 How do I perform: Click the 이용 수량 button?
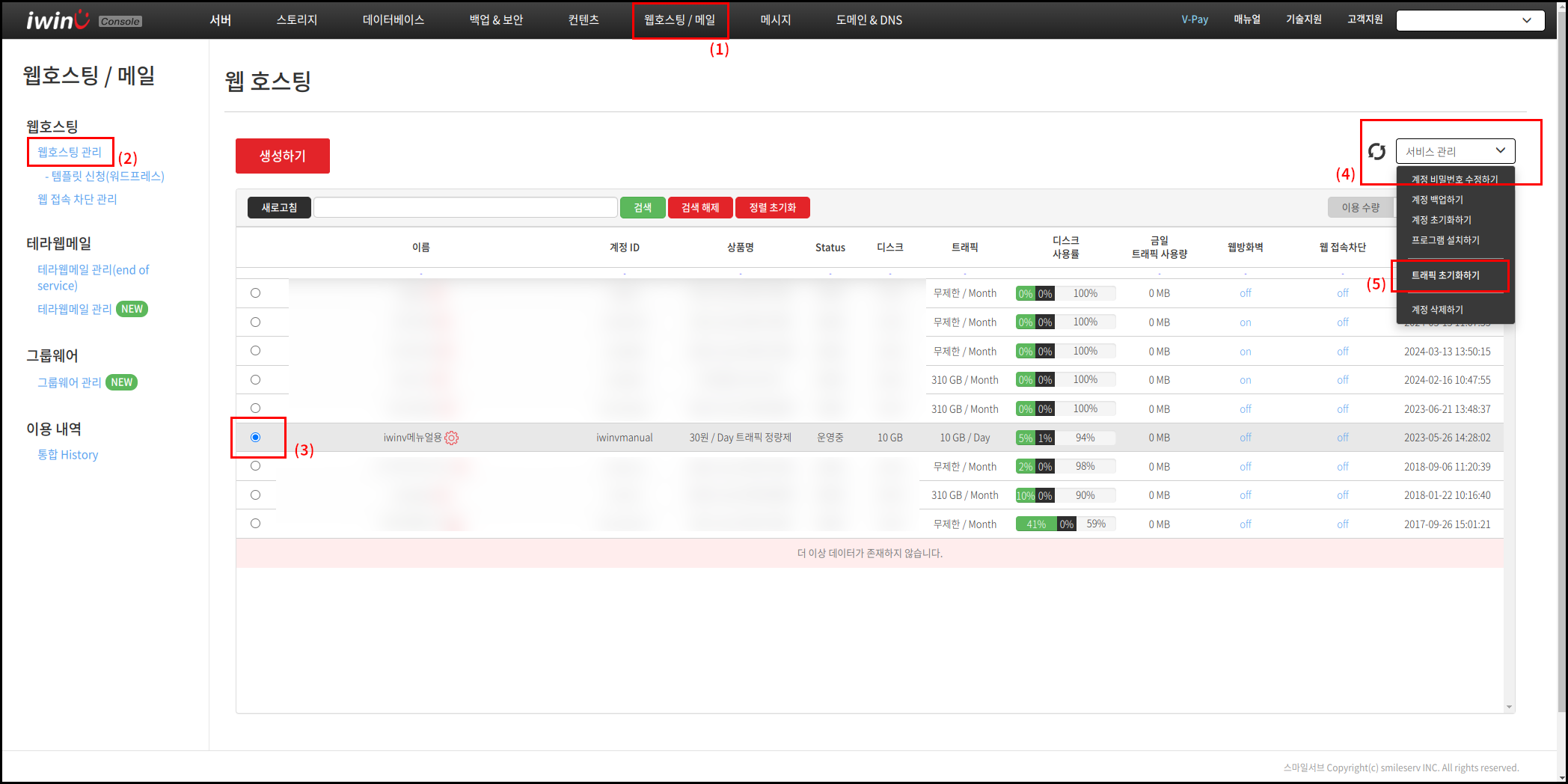[x=1361, y=207]
